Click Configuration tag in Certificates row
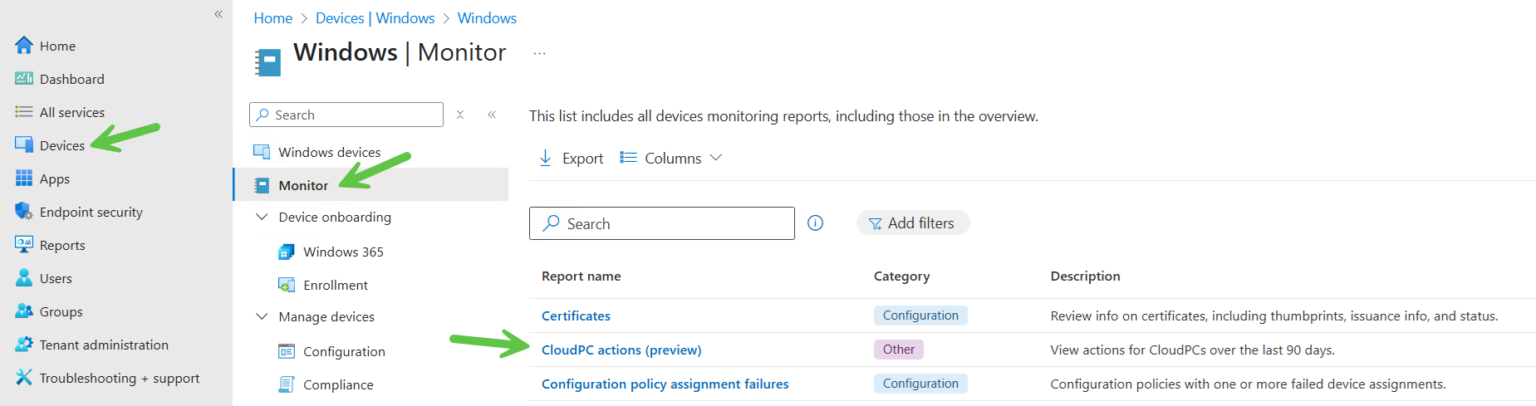This screenshot has height=406, width=1536. tap(921, 315)
